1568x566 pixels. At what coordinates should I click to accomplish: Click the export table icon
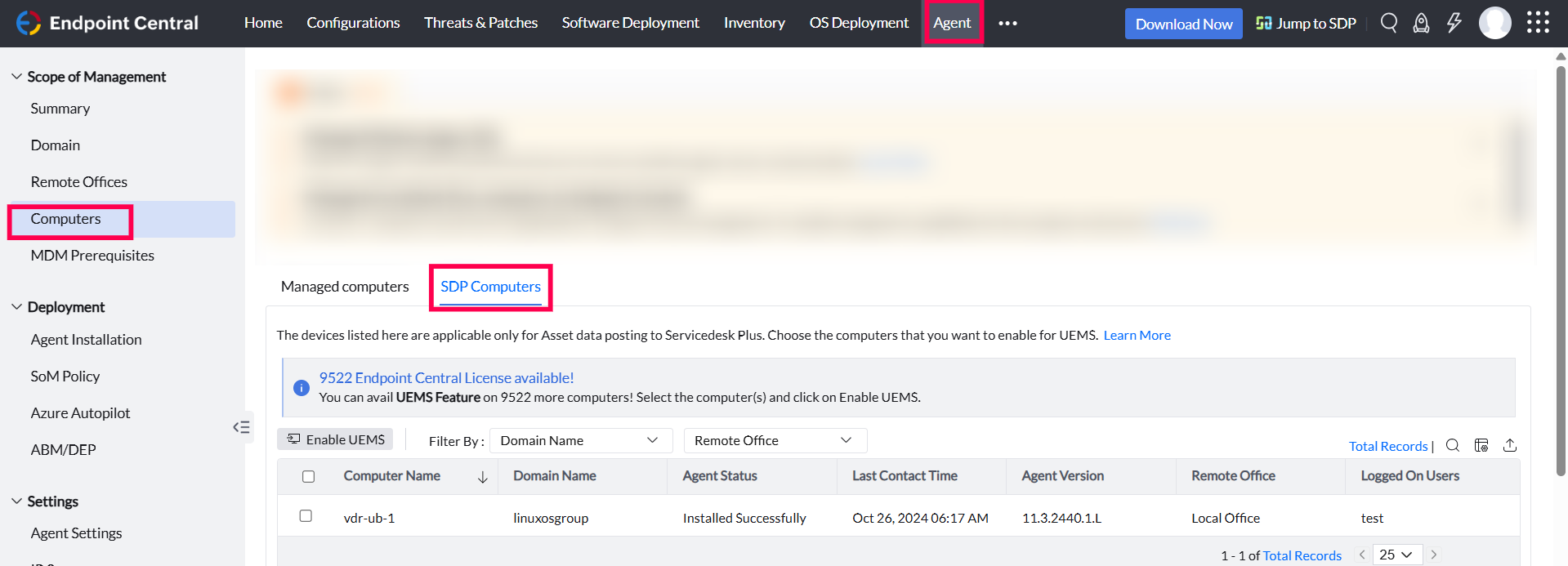1510,445
